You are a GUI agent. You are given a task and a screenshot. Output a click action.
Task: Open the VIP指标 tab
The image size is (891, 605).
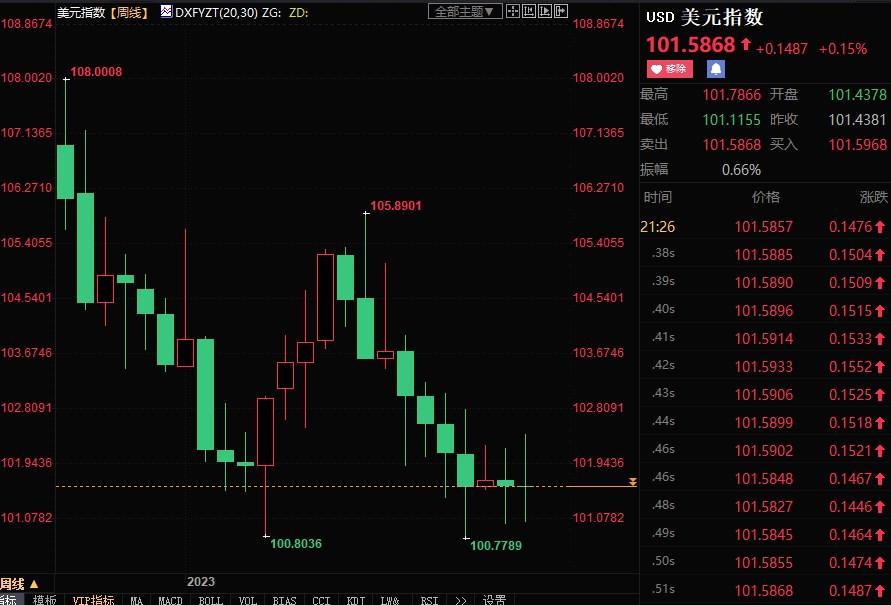click(93, 600)
